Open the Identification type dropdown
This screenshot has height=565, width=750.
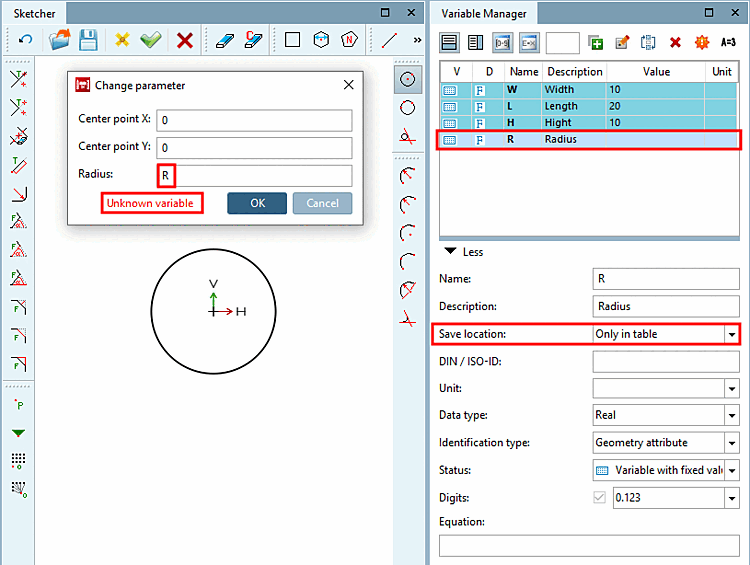point(732,443)
